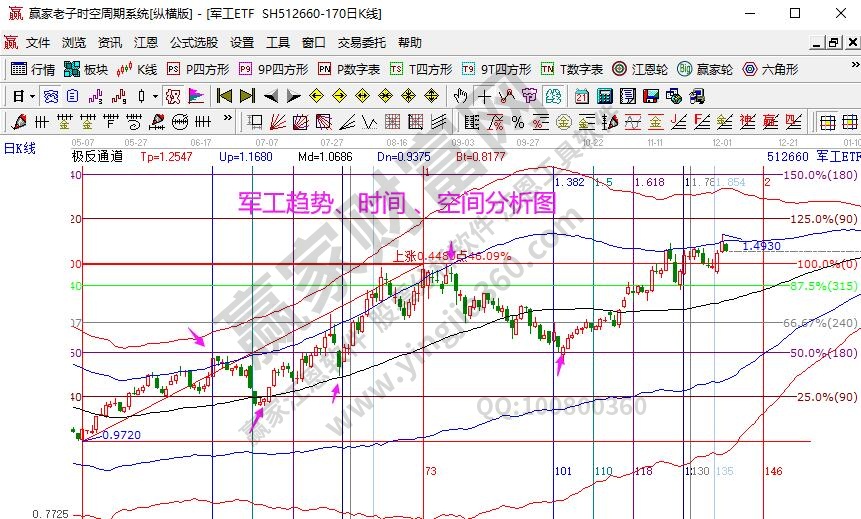
Task: Click the 板块 sector button
Action: tap(86, 69)
